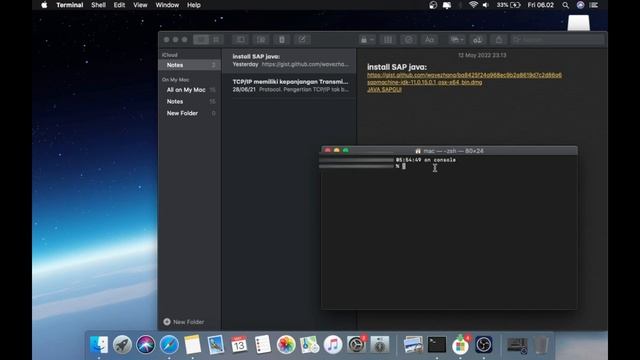
Task: Open Photos from the Dock
Action: [286, 345]
